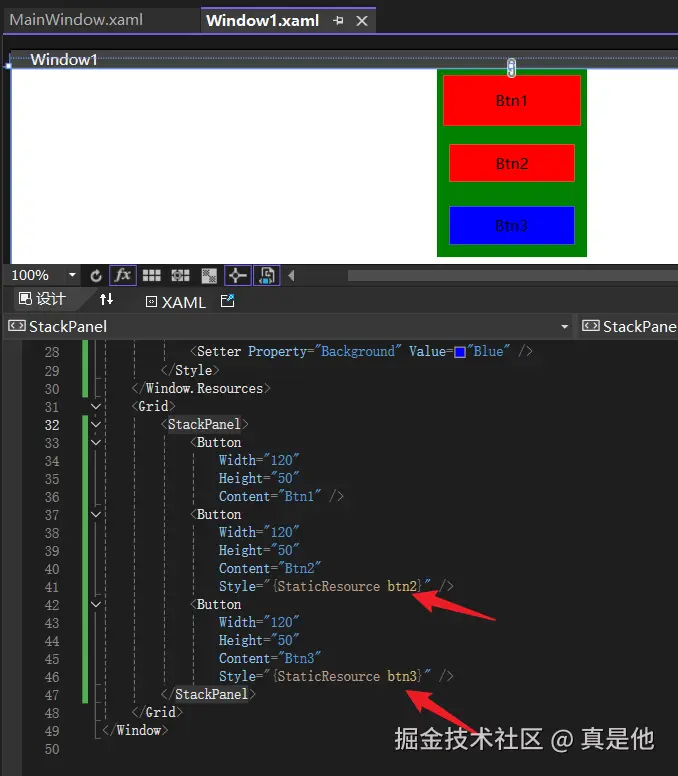Open the right StackPanel member dropdown
This screenshot has height=776, width=678.
coord(629,327)
